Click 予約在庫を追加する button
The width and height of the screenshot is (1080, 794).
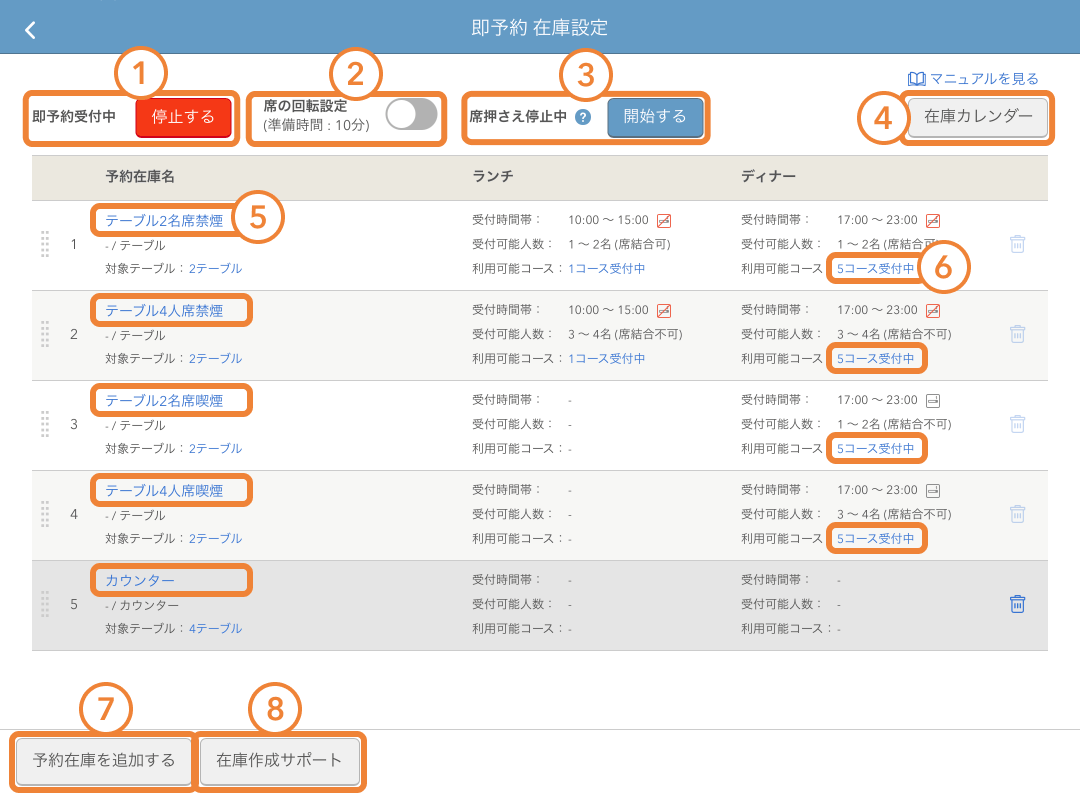[x=104, y=761]
